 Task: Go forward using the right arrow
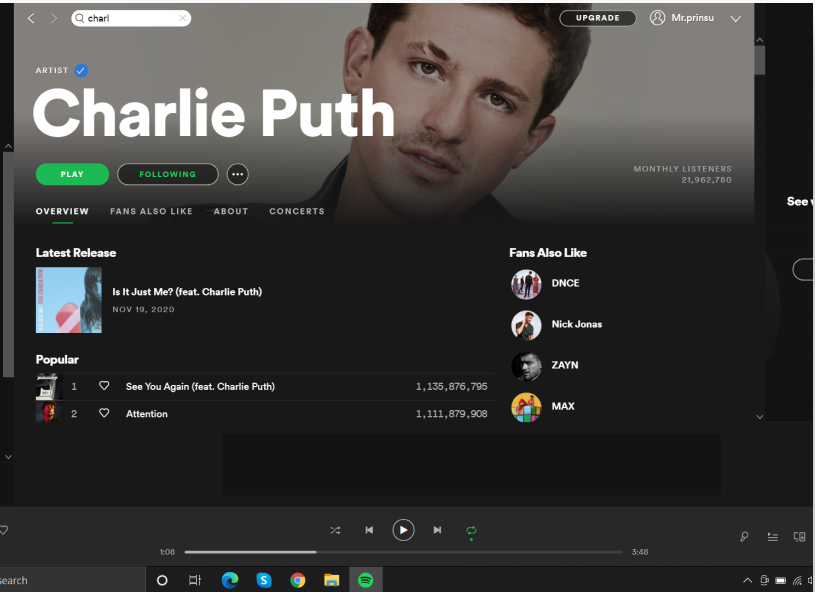click(54, 18)
